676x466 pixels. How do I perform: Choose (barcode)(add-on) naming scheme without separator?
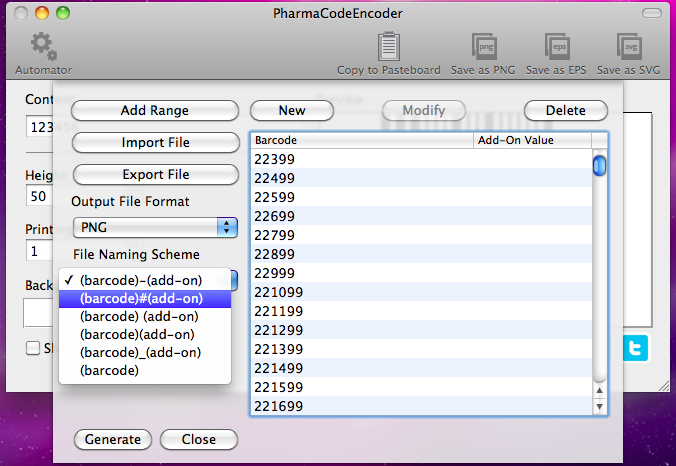pos(145,335)
